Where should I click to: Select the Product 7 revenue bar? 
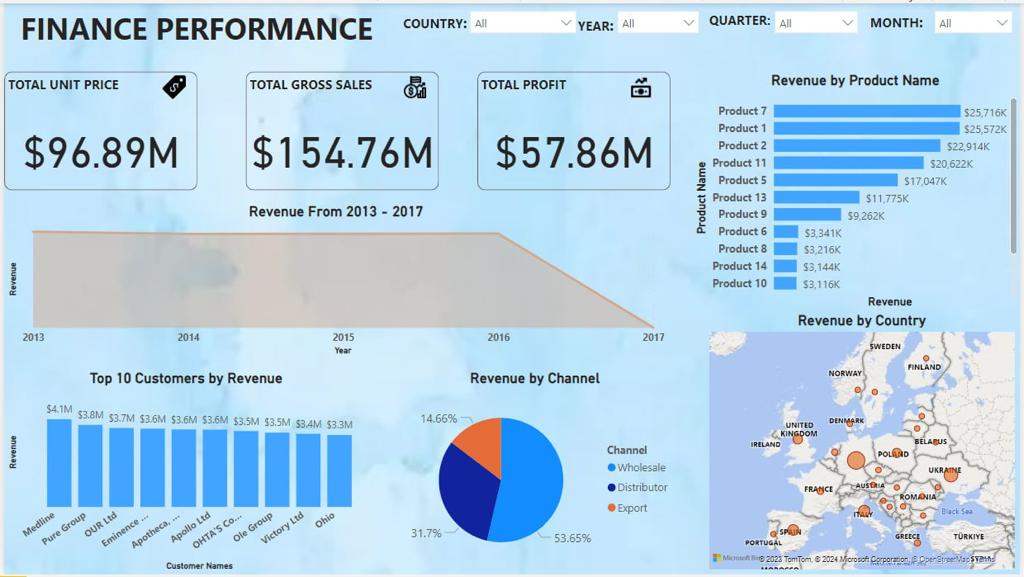click(x=866, y=111)
